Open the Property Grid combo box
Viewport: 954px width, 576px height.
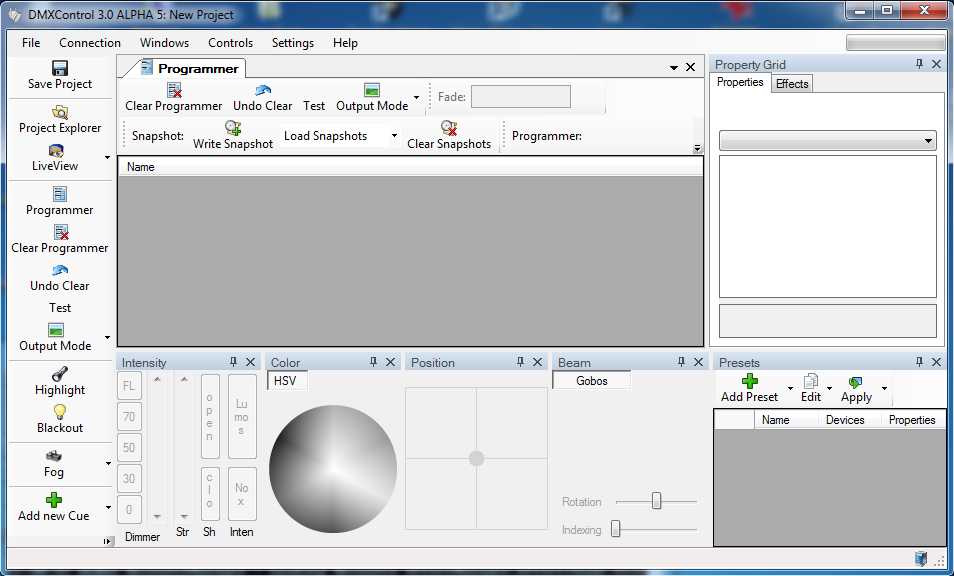click(x=827, y=141)
